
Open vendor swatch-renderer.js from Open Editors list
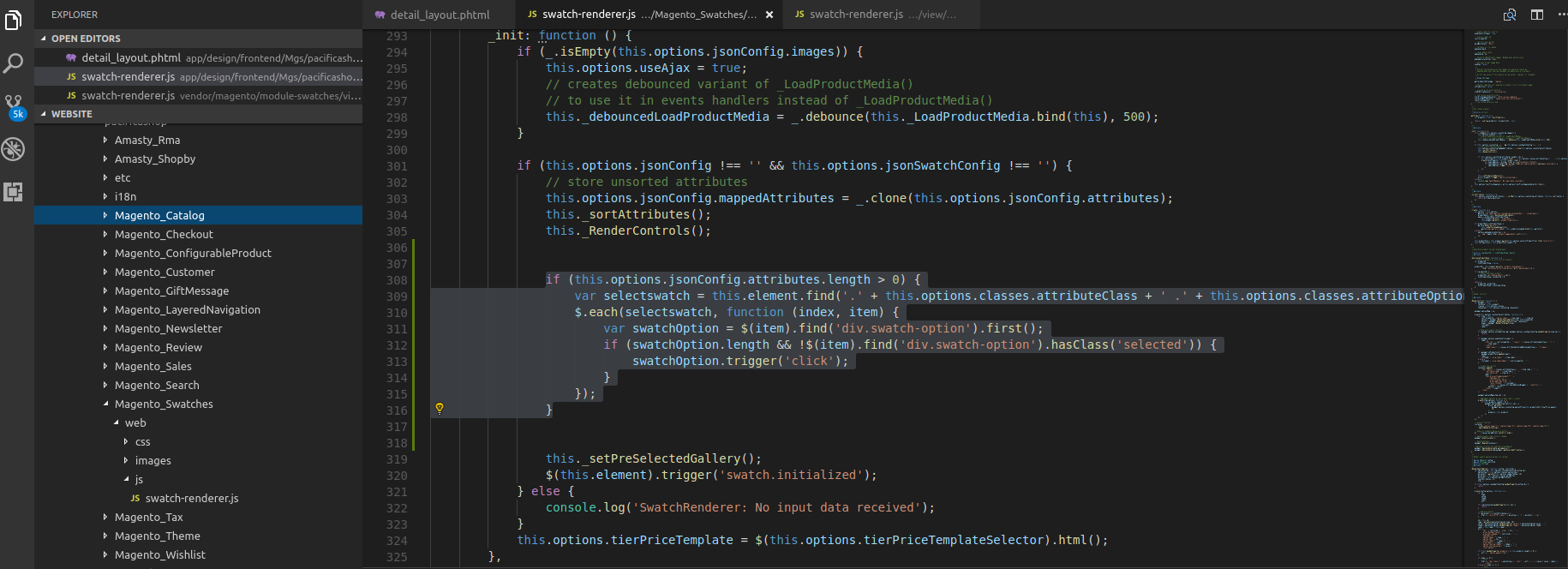click(x=214, y=96)
